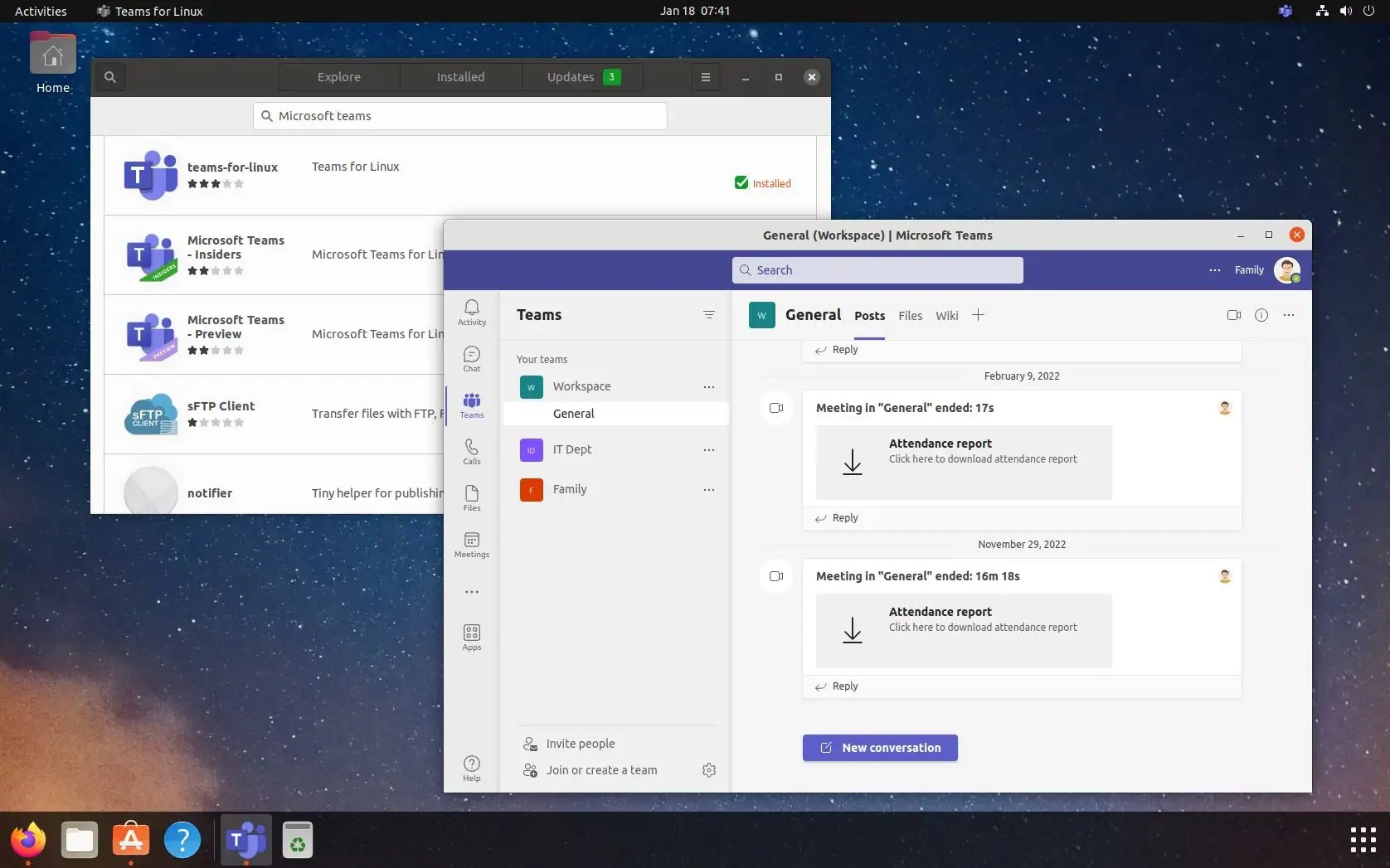The height and width of the screenshot is (868, 1390).
Task: Start a video meeting in General channel
Action: click(x=1233, y=315)
